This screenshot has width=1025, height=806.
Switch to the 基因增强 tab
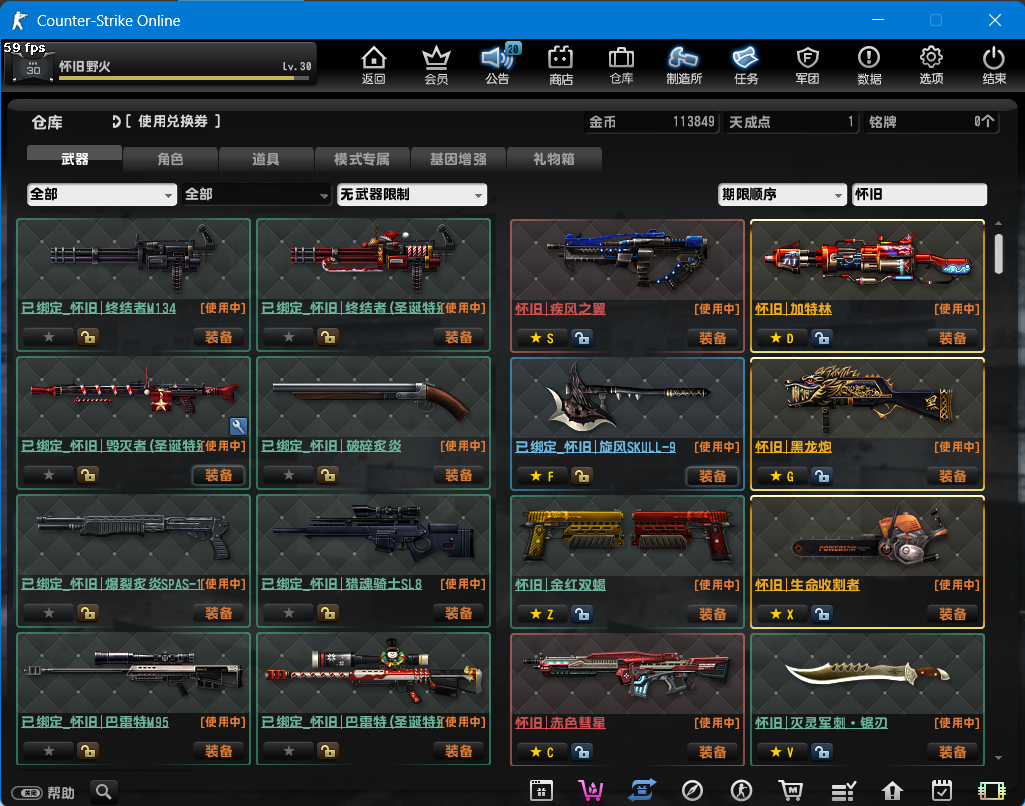[x=458, y=159]
